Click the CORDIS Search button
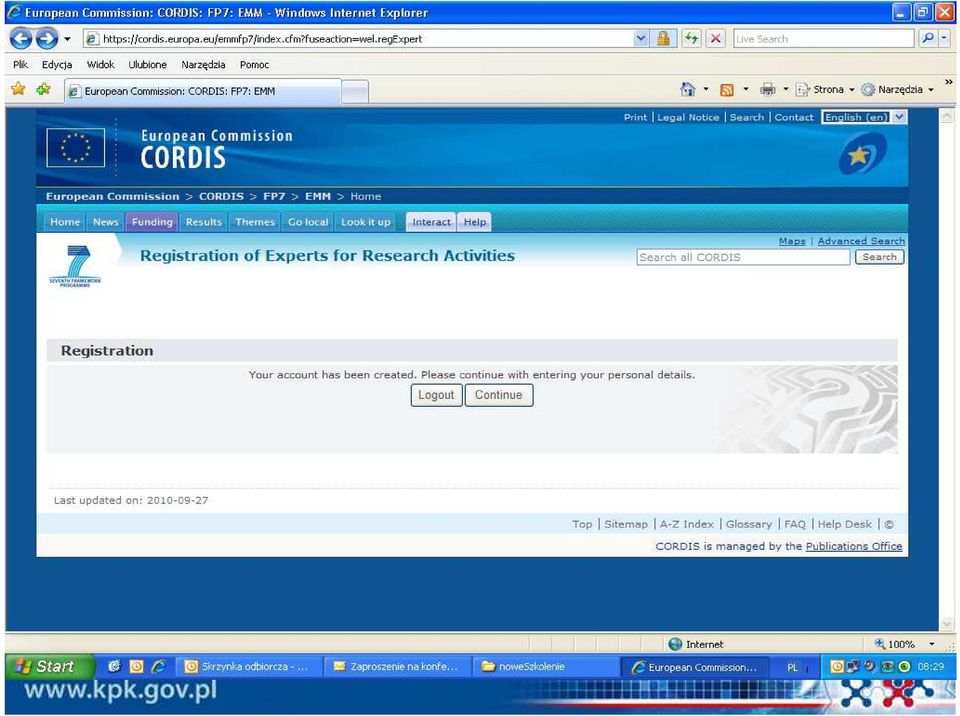Viewport: 960px width, 716px height. pyautogui.click(x=879, y=257)
